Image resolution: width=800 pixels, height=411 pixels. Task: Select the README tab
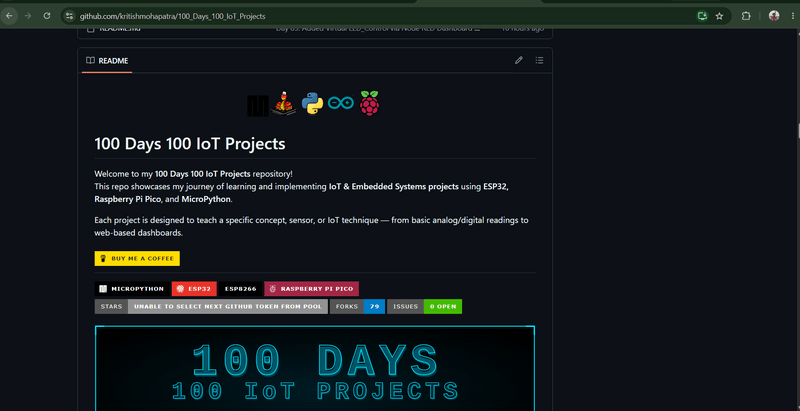coord(107,61)
